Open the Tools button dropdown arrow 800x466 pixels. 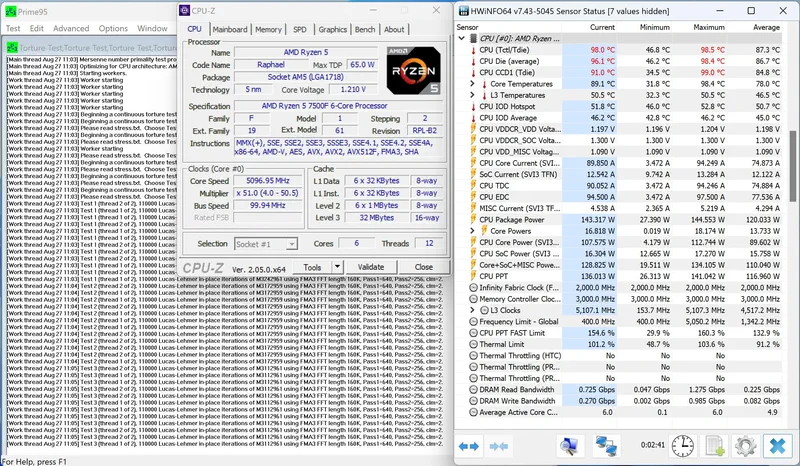[337, 266]
